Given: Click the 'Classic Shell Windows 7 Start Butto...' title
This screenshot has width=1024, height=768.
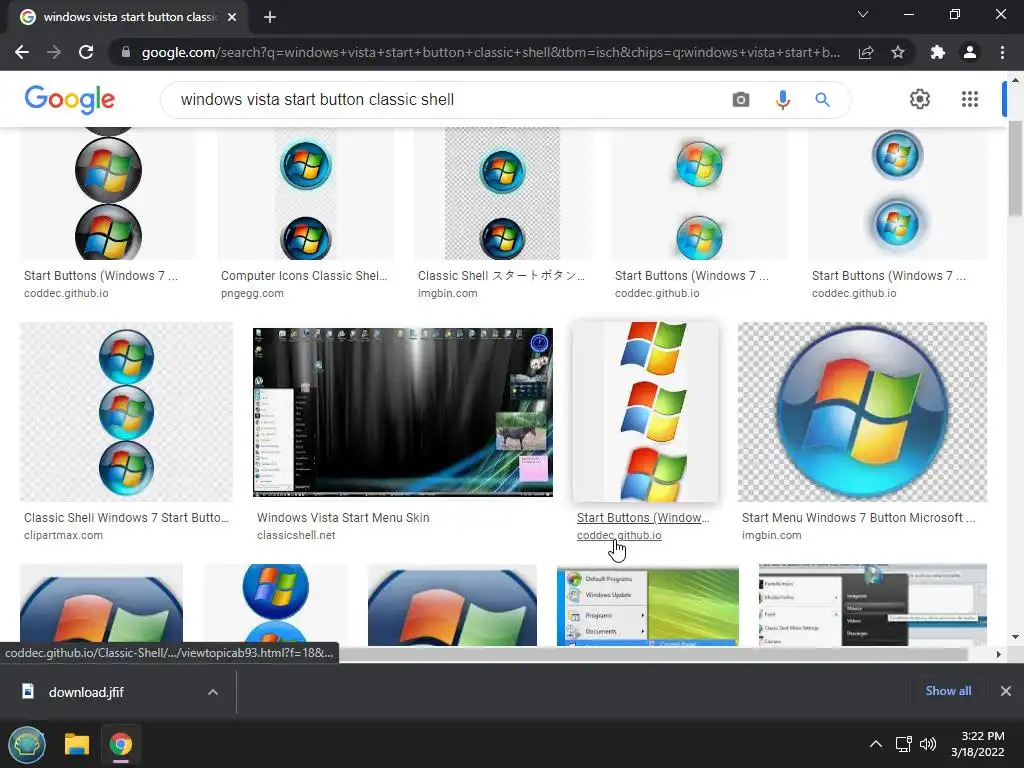Looking at the screenshot, I should click(126, 518).
